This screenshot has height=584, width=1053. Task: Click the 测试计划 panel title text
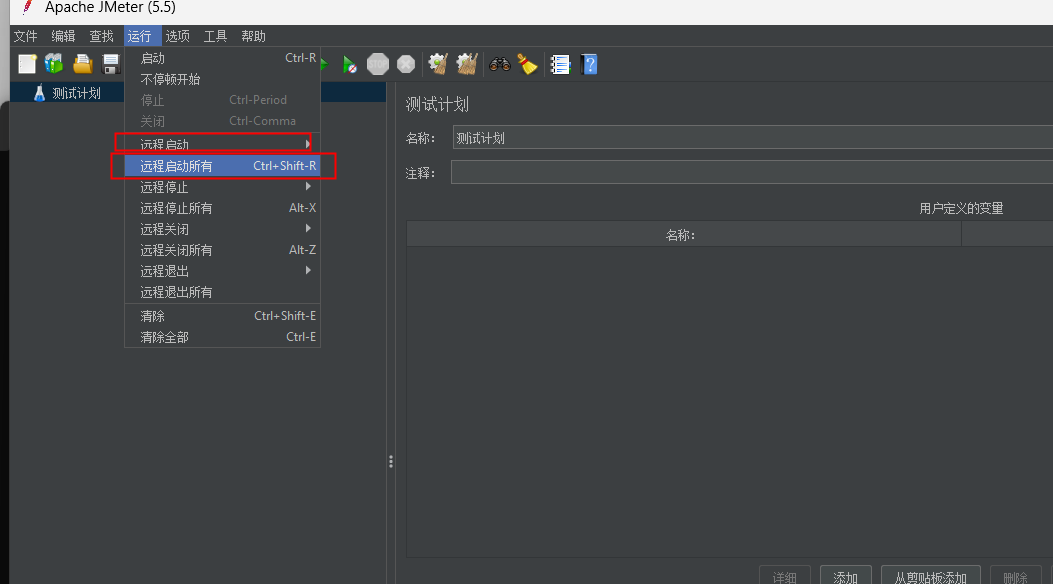[437, 104]
